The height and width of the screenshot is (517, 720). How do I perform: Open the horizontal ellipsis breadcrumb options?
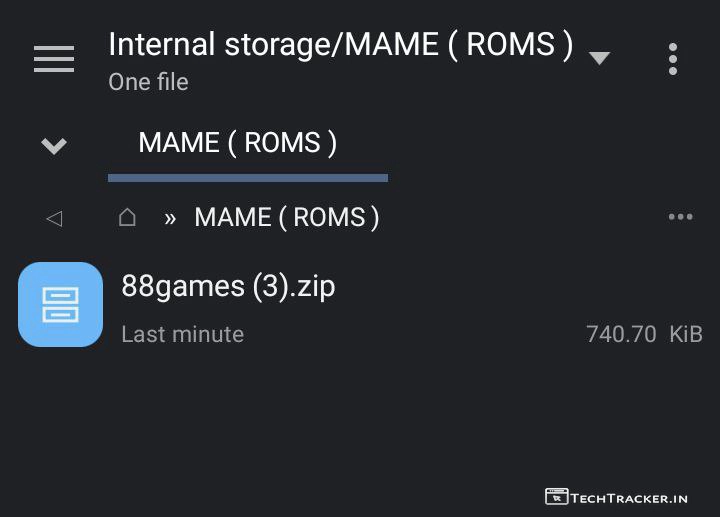(x=680, y=217)
